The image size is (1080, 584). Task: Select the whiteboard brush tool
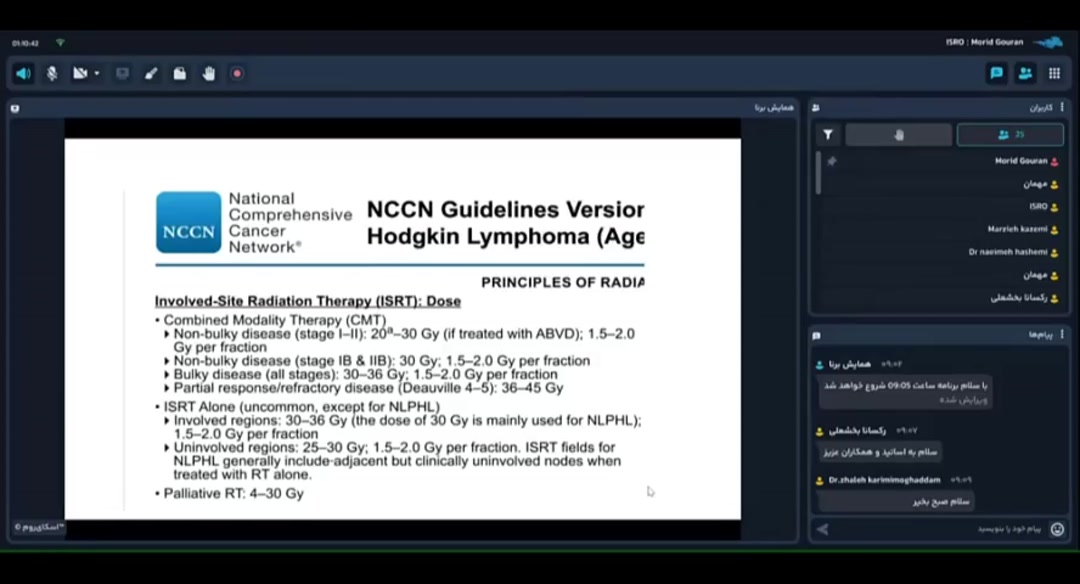point(151,73)
